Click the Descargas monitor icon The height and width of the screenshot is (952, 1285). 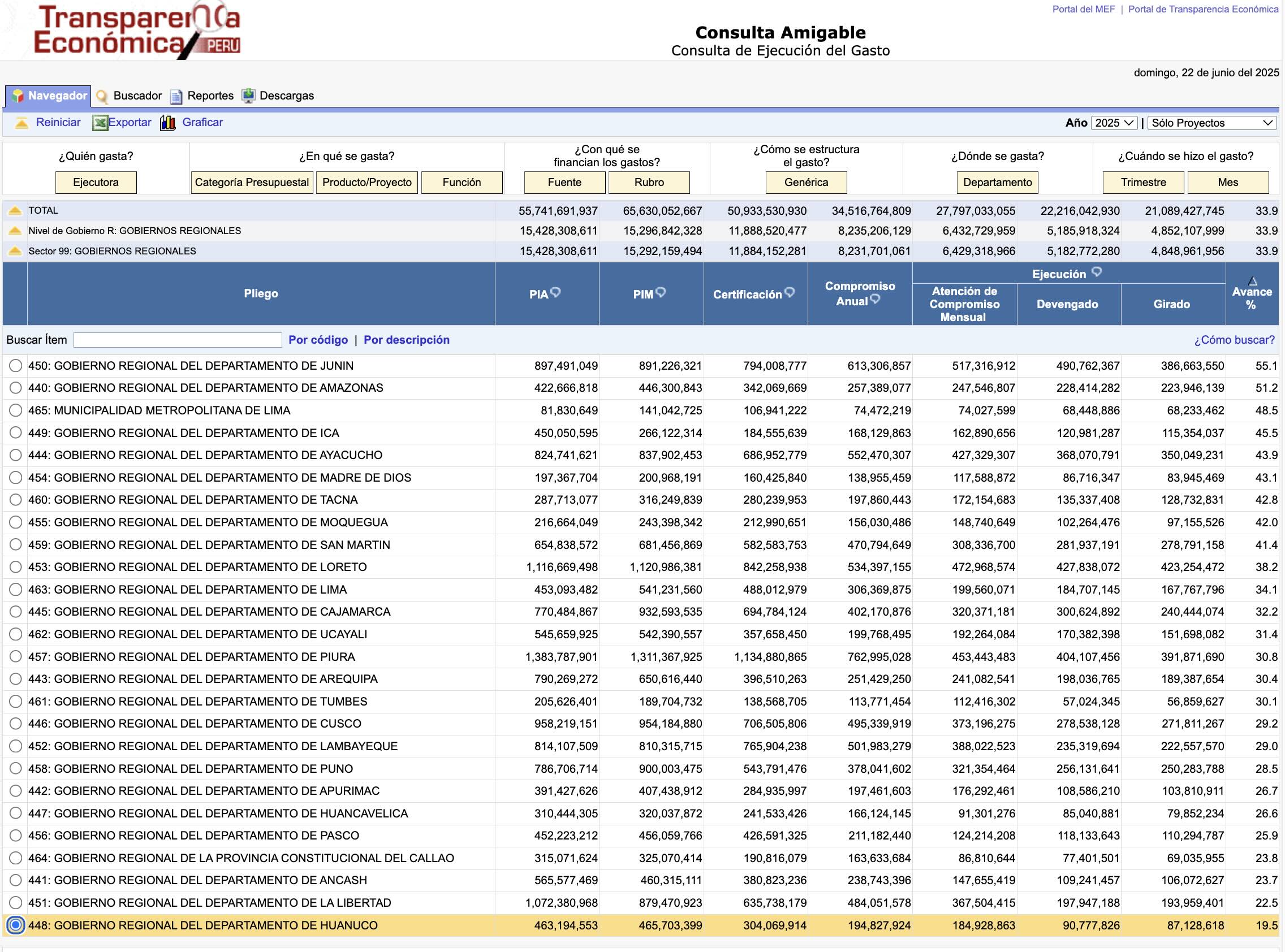[248, 96]
